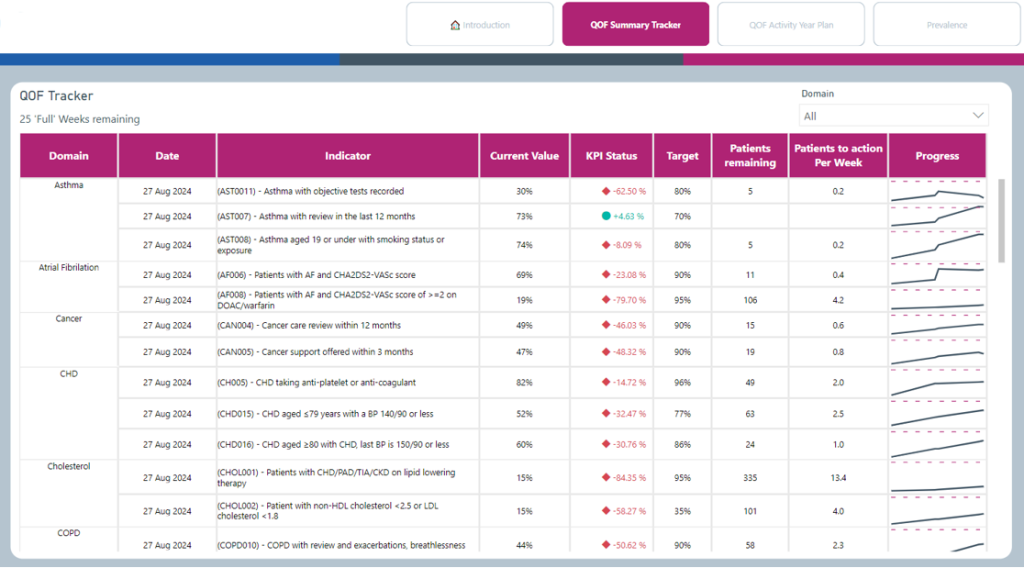Click red diamond status icon for CHOL001
Image resolution: width=1024 pixels, height=568 pixels.
(x=606, y=478)
